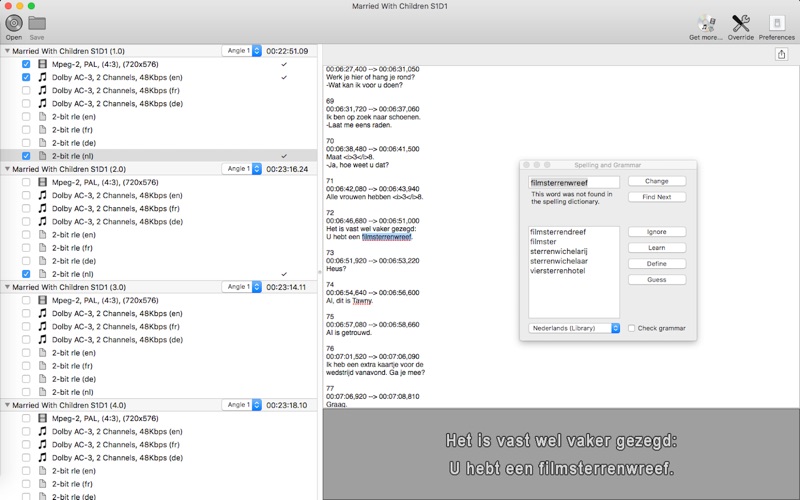Enable Mpeg-2 video track in title 4.0
This screenshot has height=500, width=800.
(x=26, y=418)
